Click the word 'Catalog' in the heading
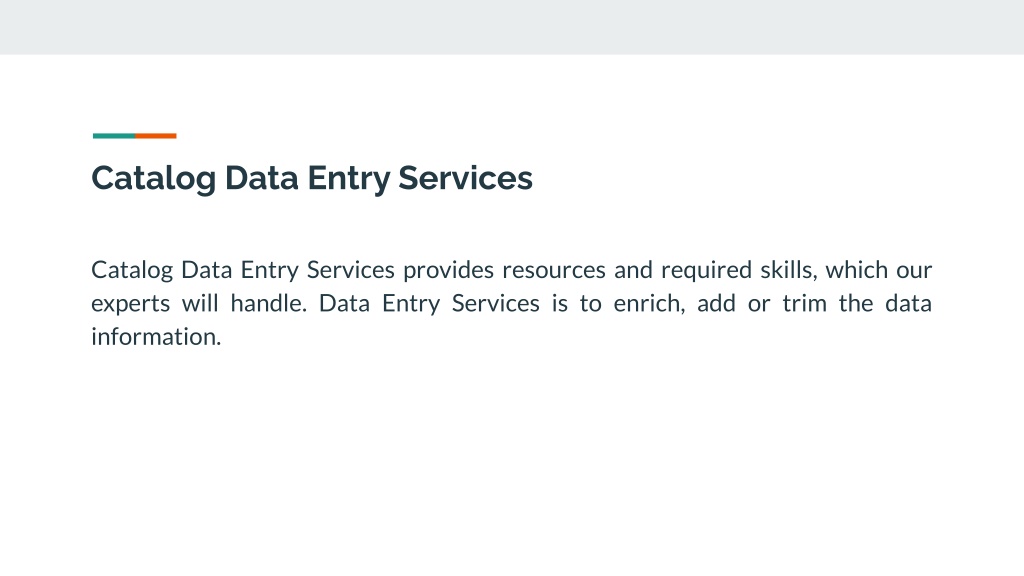 153,178
